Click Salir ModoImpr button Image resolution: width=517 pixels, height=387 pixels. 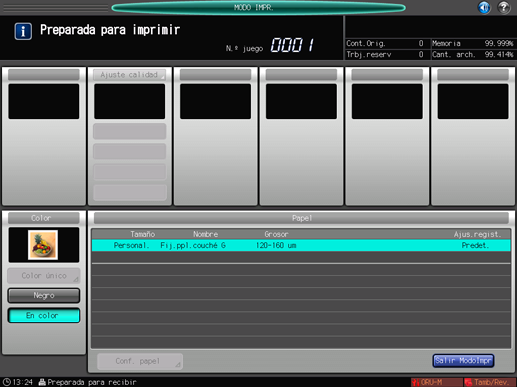(x=463, y=361)
